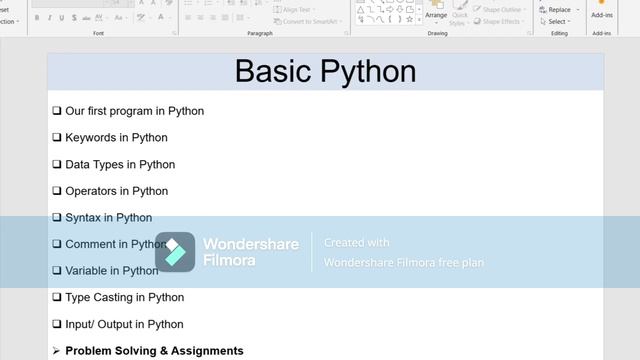
Task: Open Quick Styles gallery
Action: point(459,14)
